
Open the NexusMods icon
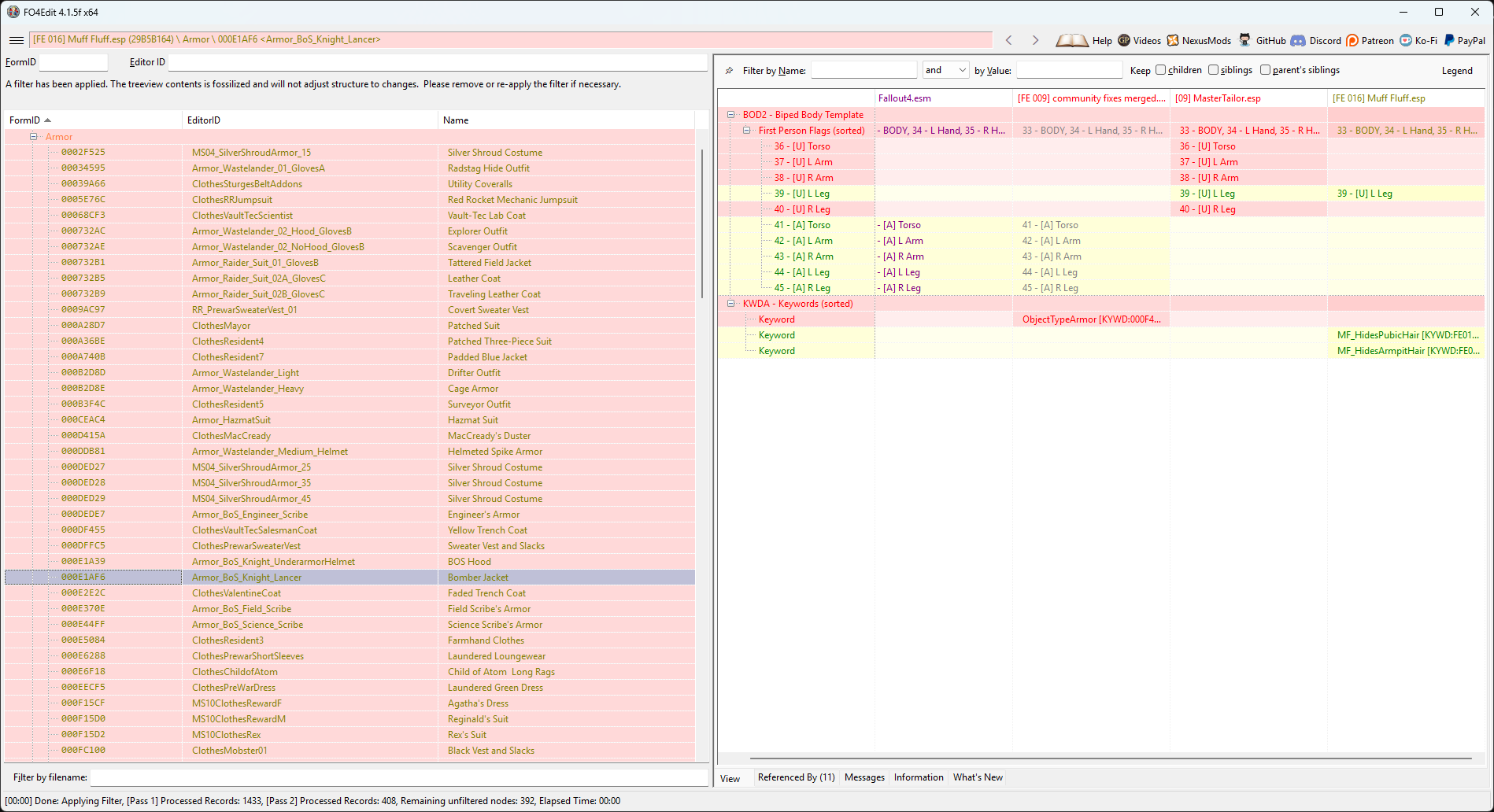tap(1173, 40)
